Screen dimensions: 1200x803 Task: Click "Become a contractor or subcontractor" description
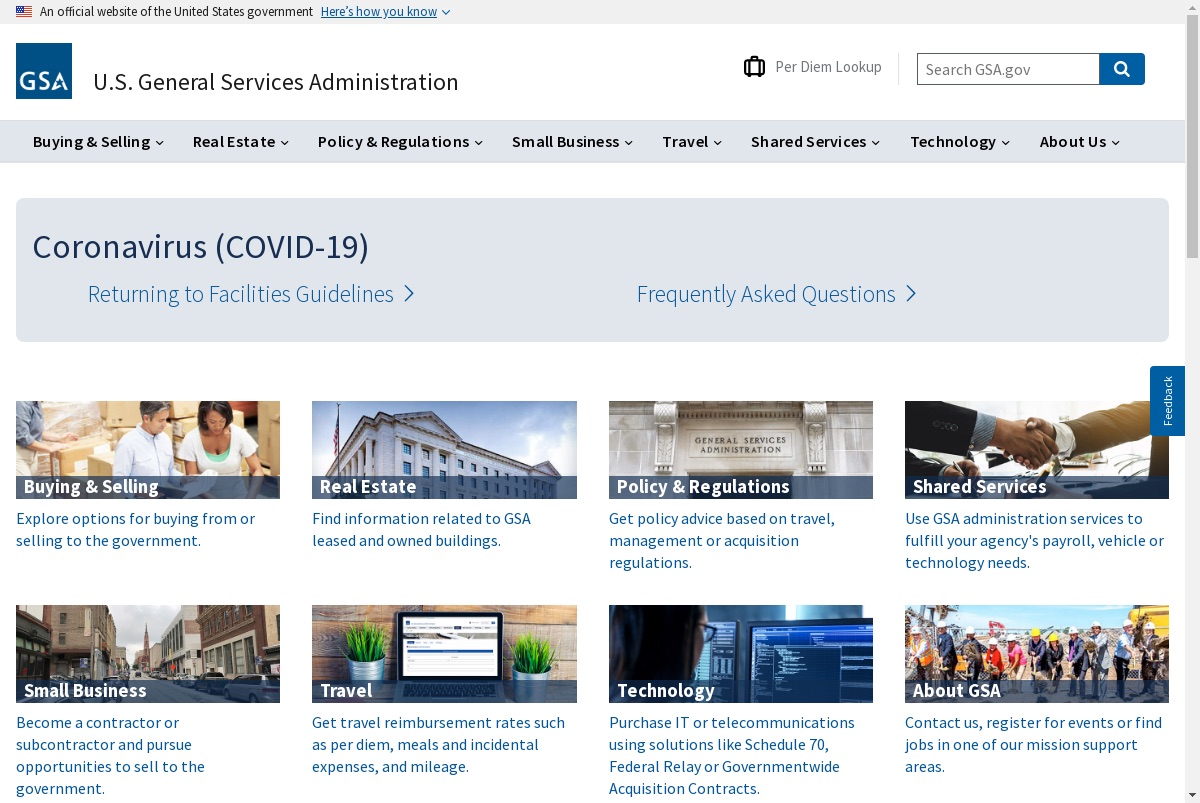[111, 755]
